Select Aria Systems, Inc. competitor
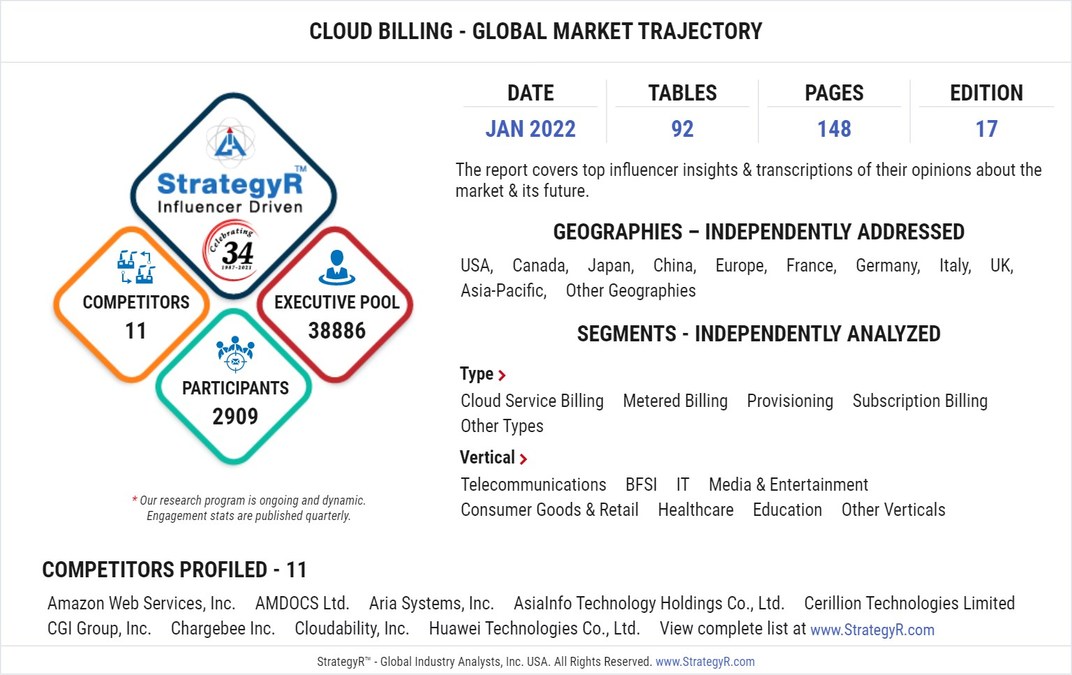Screen dimensions: 1072x675 [431, 603]
